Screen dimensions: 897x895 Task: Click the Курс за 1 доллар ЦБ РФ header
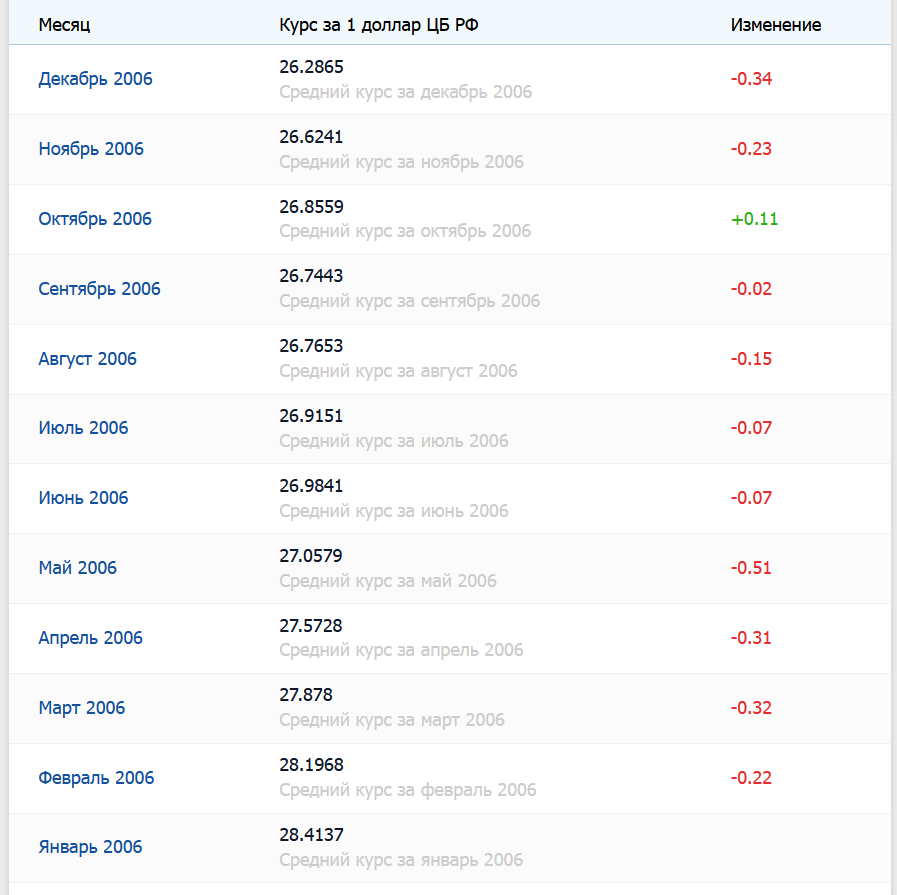(379, 25)
